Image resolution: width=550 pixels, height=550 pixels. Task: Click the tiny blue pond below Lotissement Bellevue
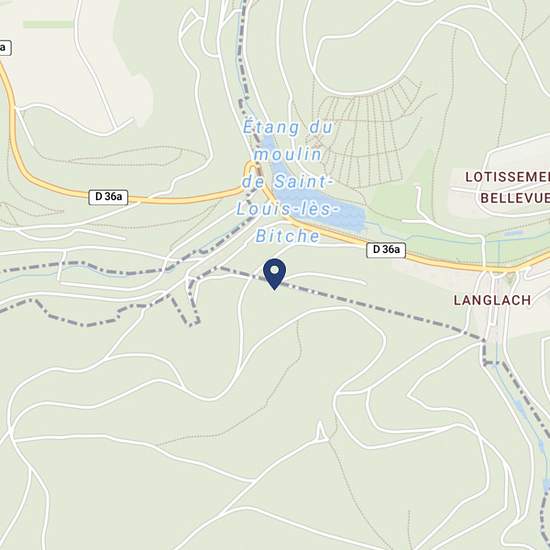(x=513, y=233)
